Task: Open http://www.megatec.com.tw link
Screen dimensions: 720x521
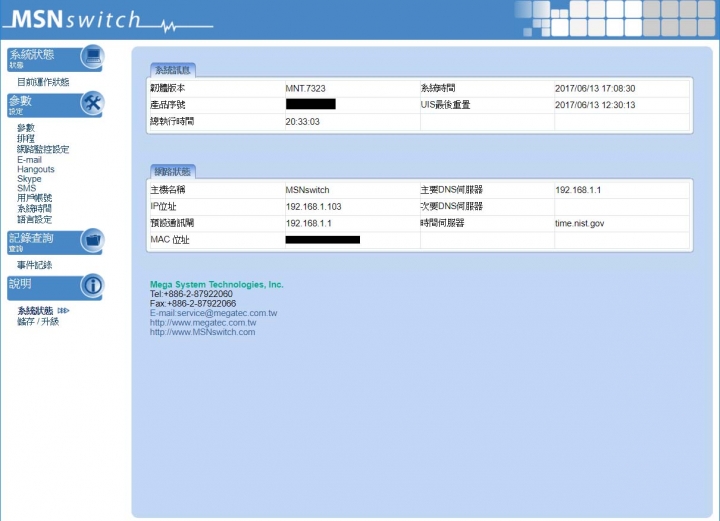Action: click(x=203, y=323)
